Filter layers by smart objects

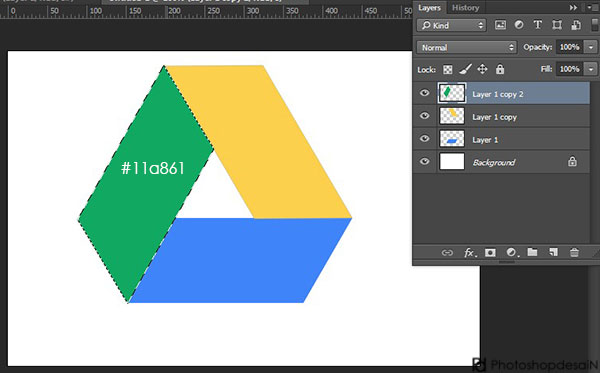576,25
